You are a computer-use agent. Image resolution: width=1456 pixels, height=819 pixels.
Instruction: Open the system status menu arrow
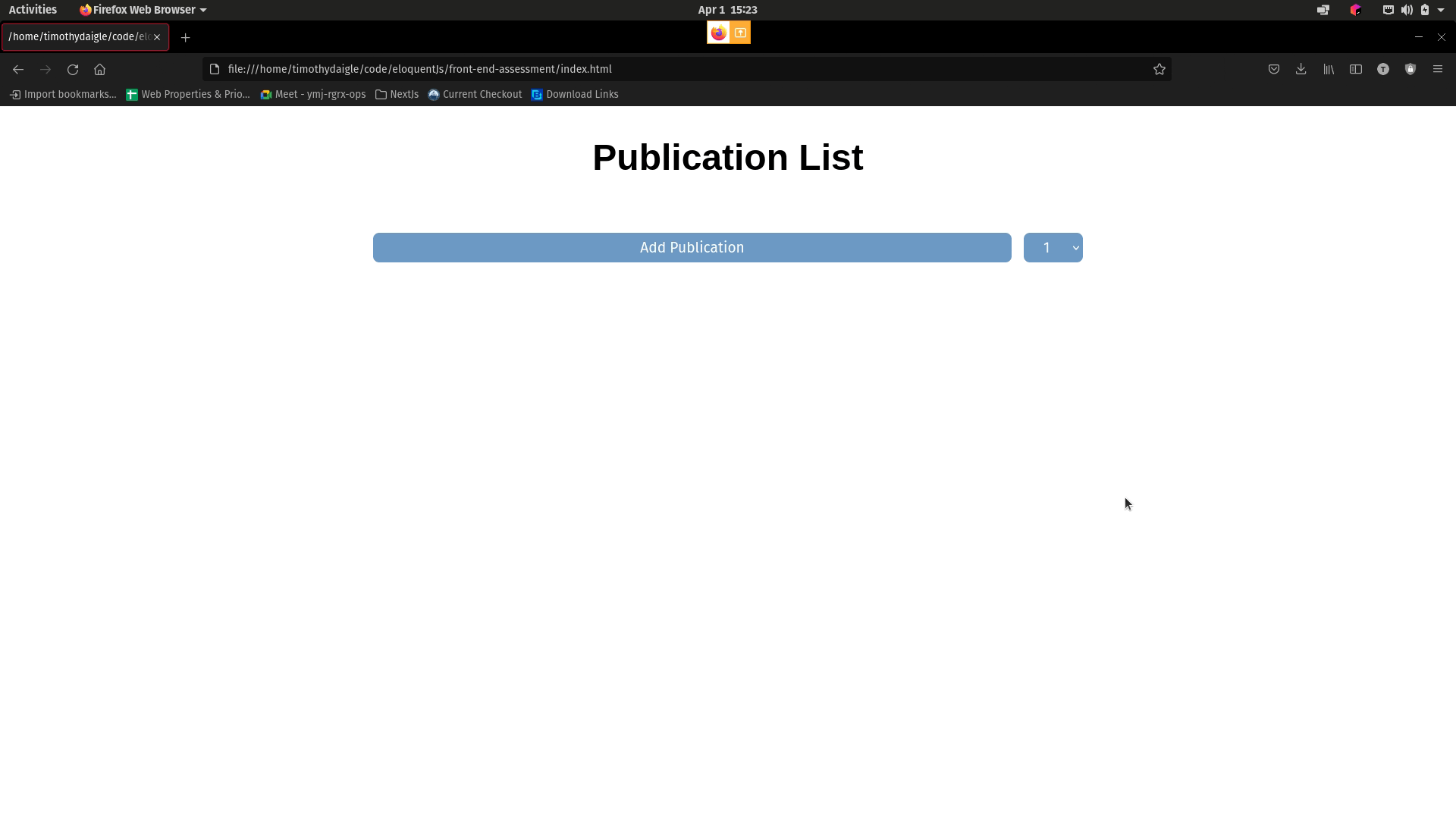(1441, 10)
